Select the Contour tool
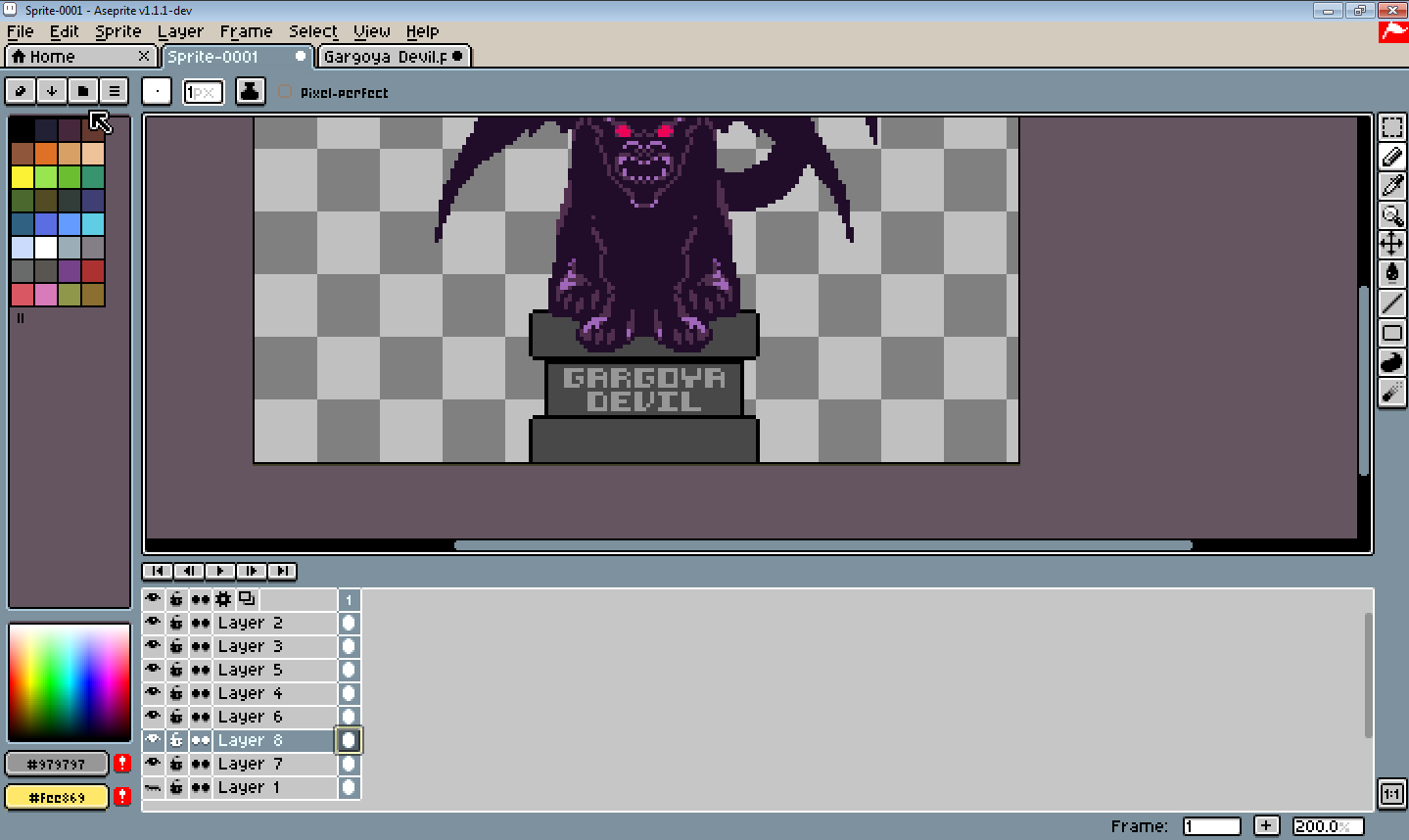1409x840 pixels. pyautogui.click(x=1391, y=362)
